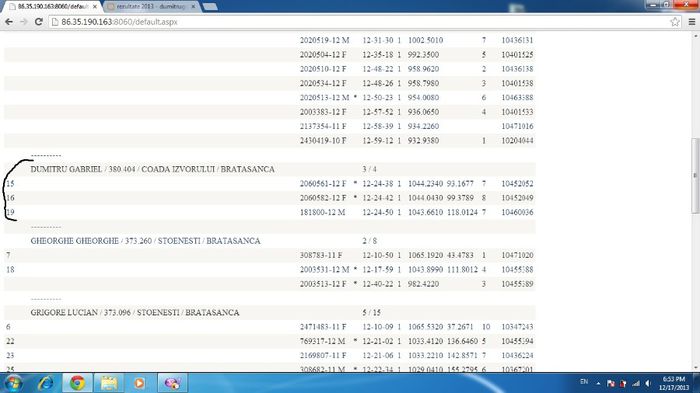The height and width of the screenshot is (393, 700).
Task: Click ring number 2430419-10 F
Action: click(323, 140)
